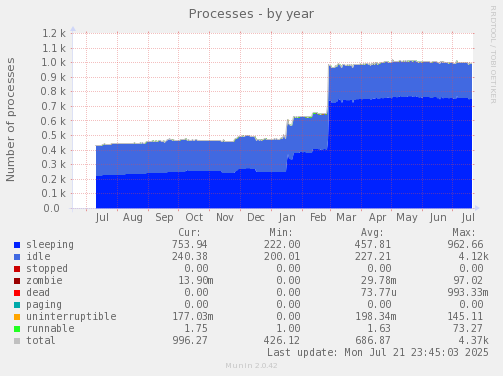This screenshot has height=376, width=503.
Task: Click the 'paging' legend label
Action: pos(44,305)
